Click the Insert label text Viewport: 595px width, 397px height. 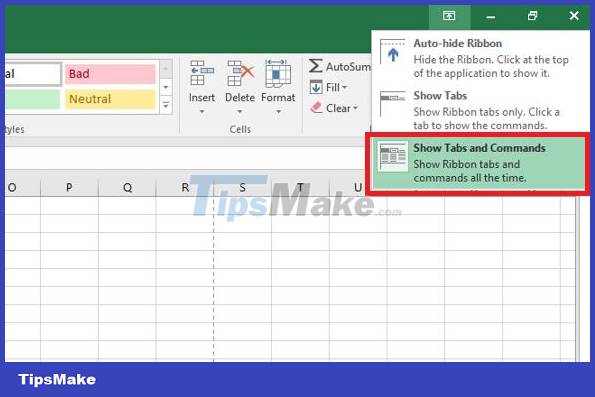(x=202, y=98)
